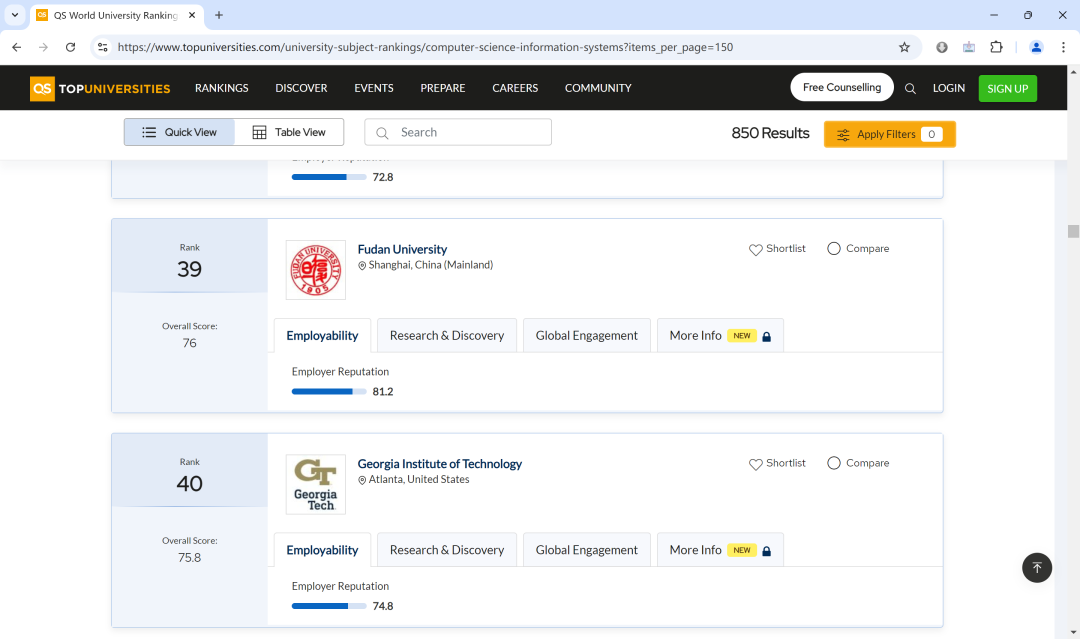Screen dimensions: 1080x639
Task: Click the Fudan University logo
Action: [315, 270]
